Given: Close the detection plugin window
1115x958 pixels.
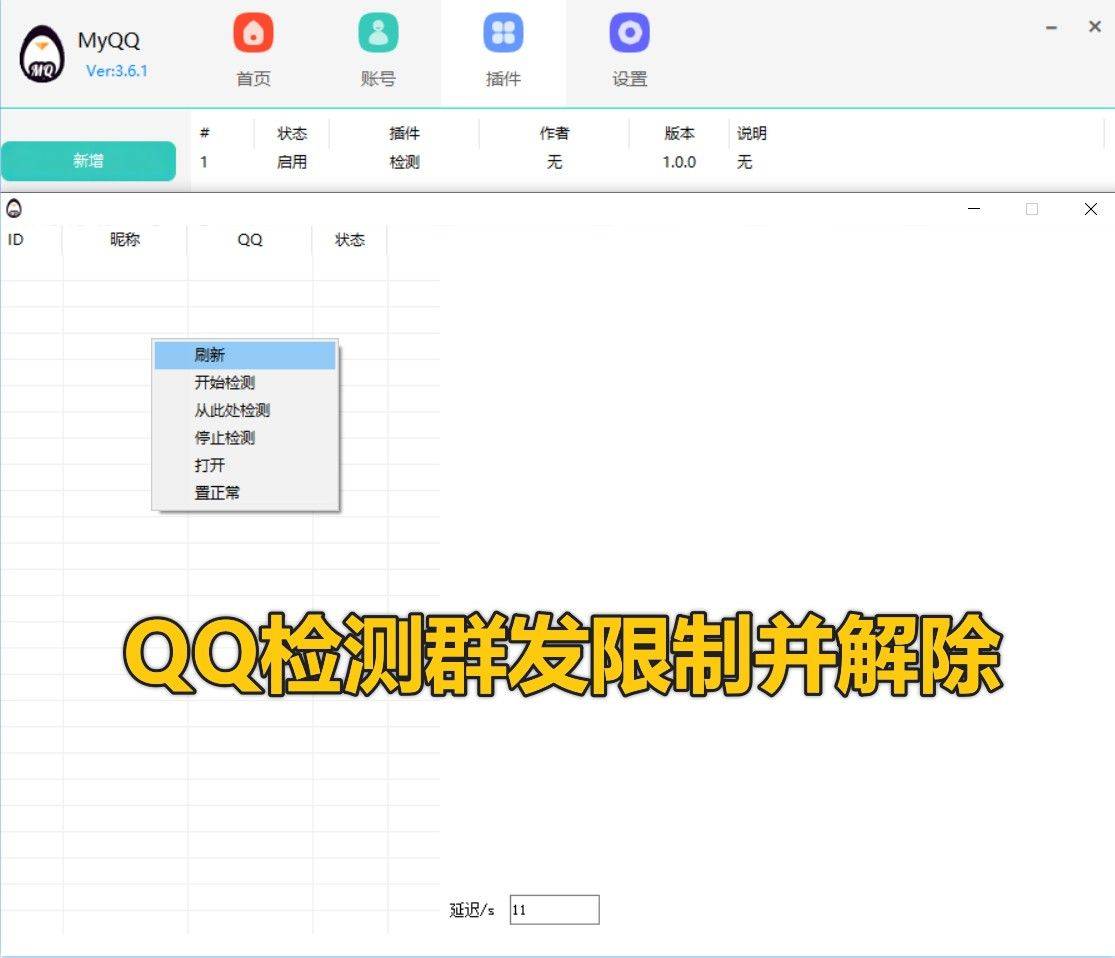Looking at the screenshot, I should pos(1090,209).
